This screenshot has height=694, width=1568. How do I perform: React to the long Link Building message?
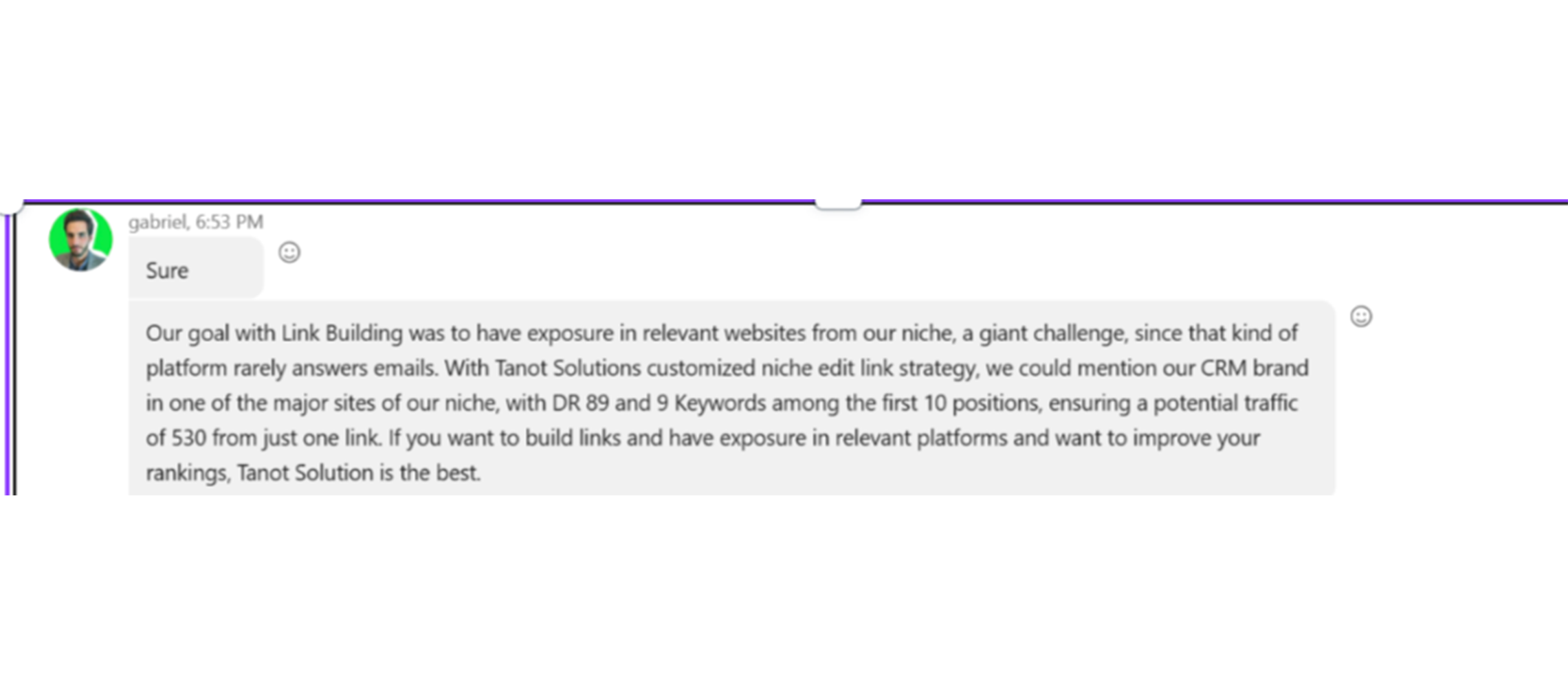click(1360, 317)
